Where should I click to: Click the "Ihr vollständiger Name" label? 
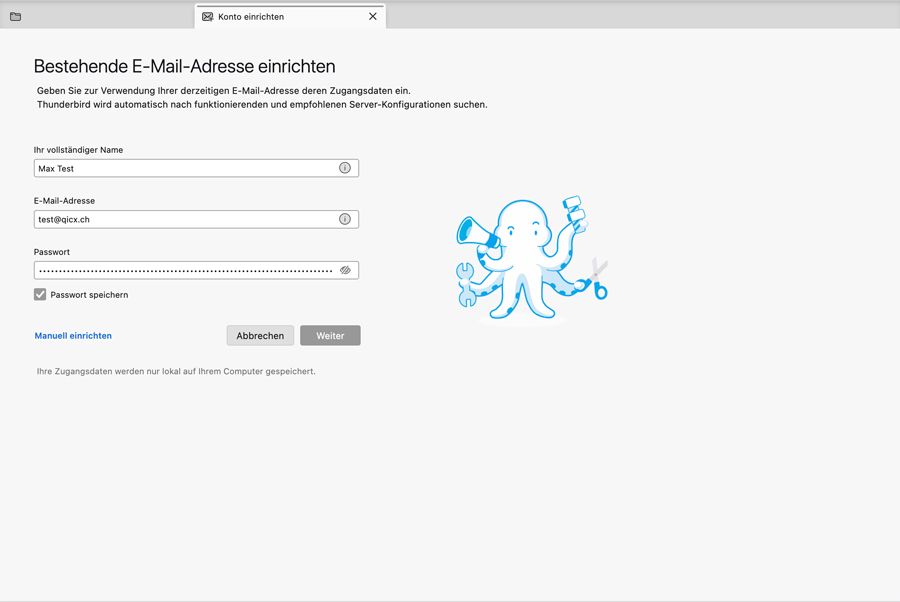coord(78,150)
